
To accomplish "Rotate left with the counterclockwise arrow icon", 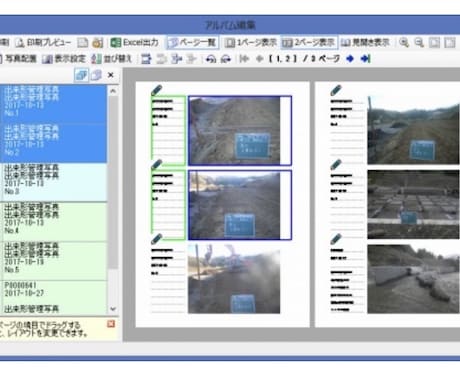I will tap(211, 59).
